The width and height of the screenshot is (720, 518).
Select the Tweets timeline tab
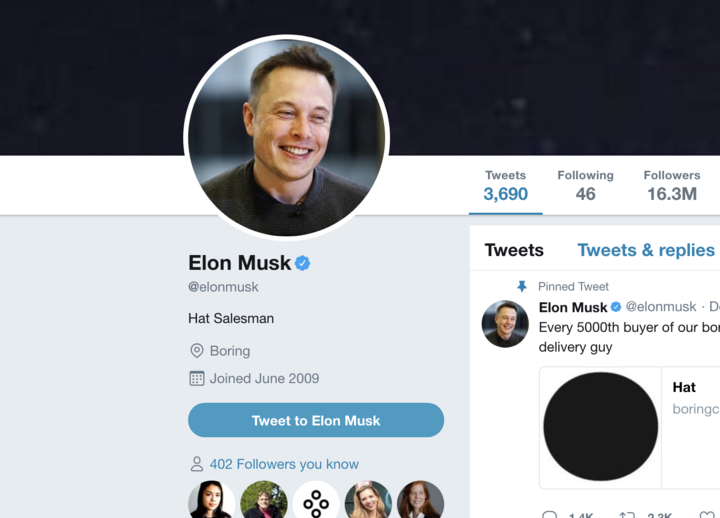coord(514,250)
